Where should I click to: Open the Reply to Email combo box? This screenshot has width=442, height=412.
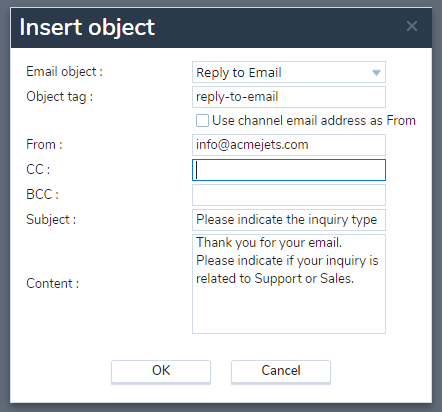(289, 72)
